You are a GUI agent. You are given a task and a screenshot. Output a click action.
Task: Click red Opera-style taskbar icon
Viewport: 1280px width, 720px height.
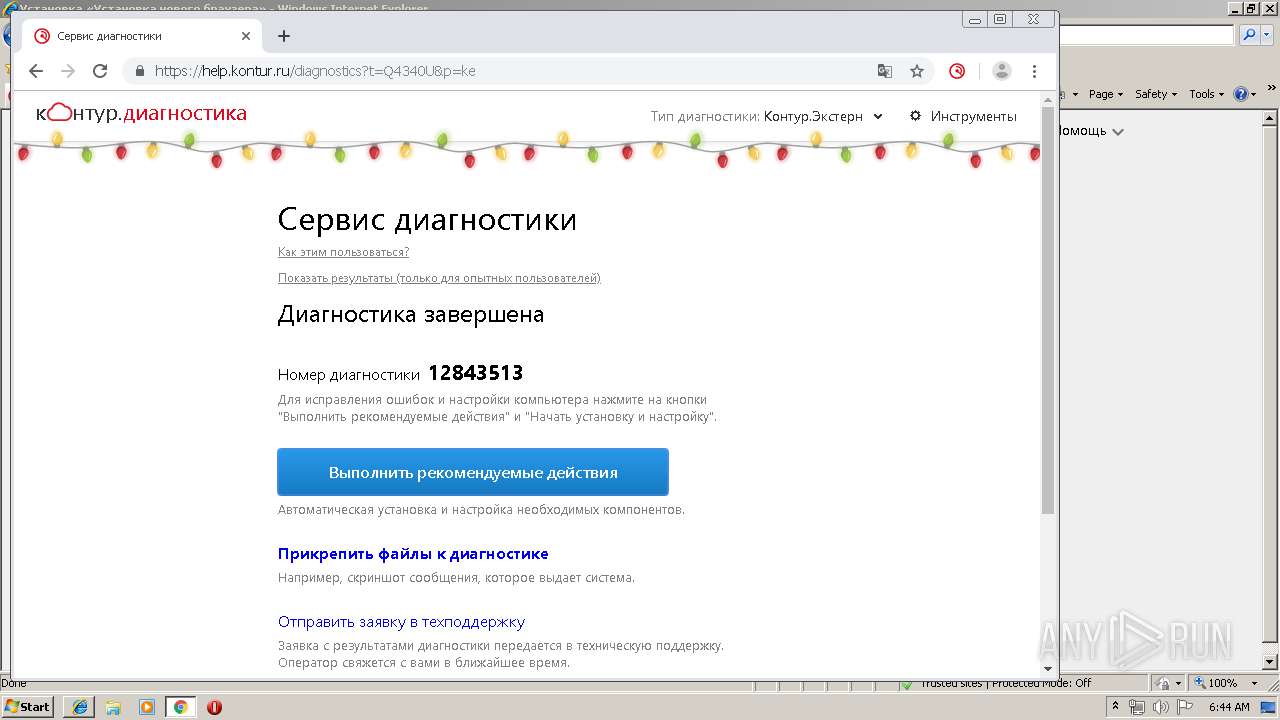click(214, 707)
